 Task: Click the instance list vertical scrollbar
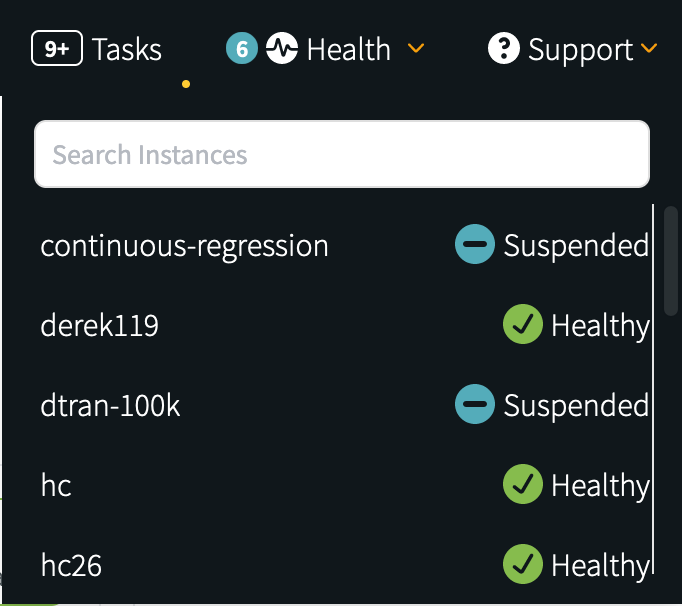click(671, 261)
